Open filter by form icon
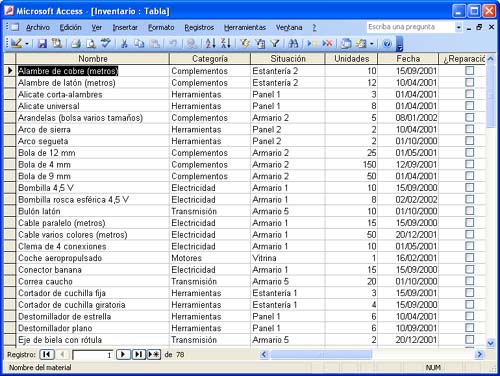This screenshot has width=500, height=376. pos(260,43)
